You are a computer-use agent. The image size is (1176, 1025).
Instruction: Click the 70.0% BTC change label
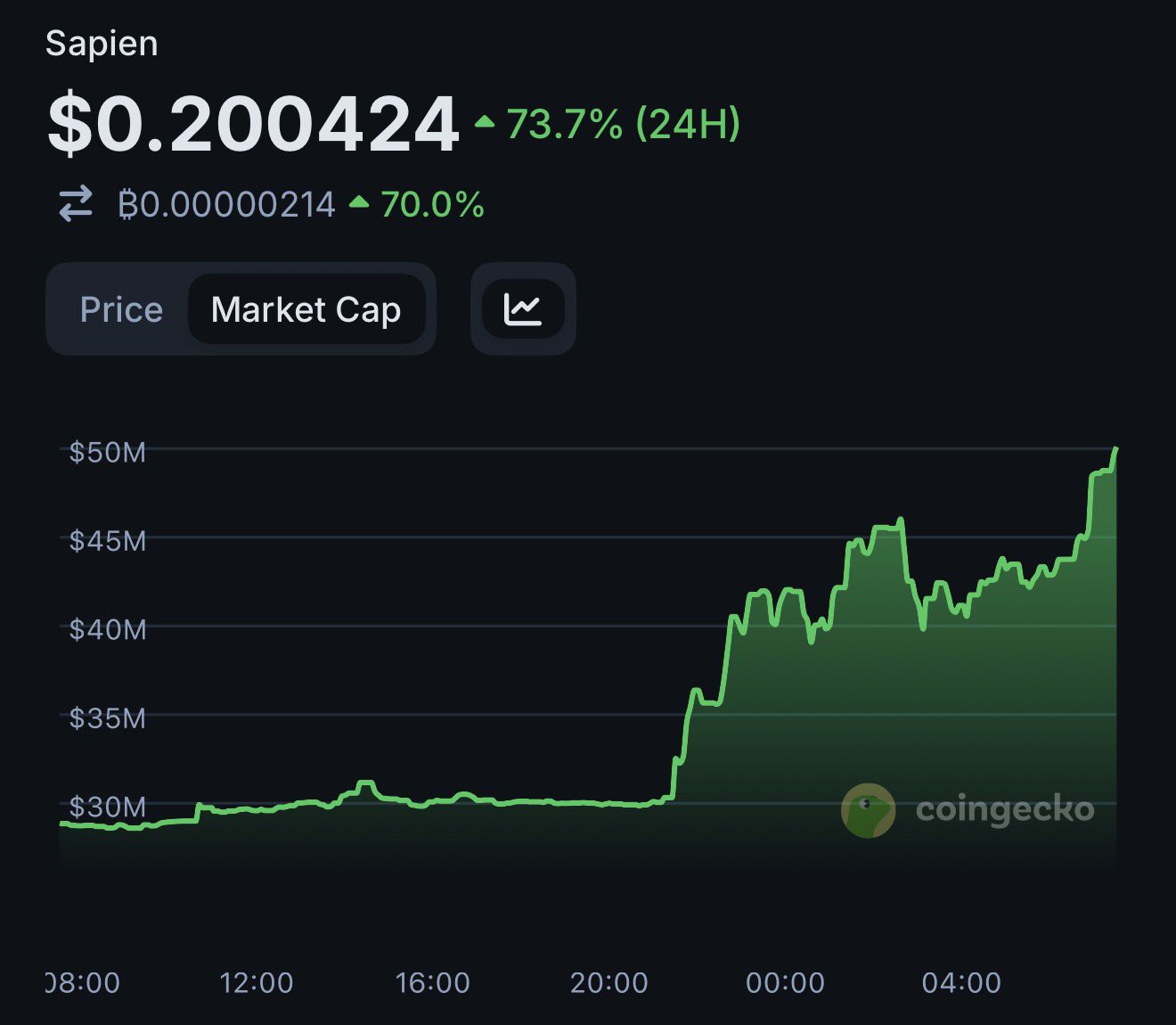pos(432,205)
